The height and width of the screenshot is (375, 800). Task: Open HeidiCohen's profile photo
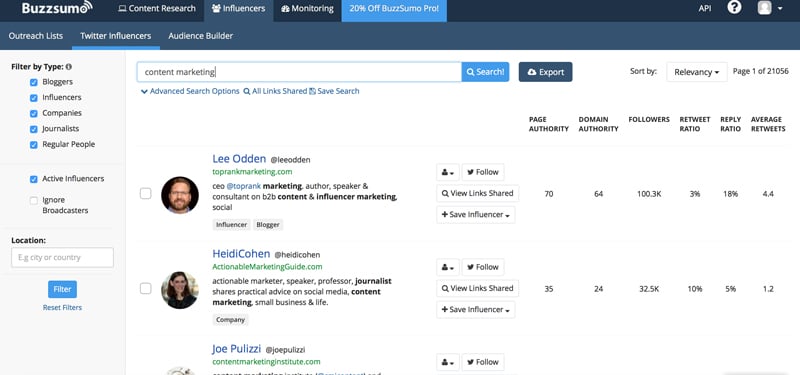(x=180, y=290)
